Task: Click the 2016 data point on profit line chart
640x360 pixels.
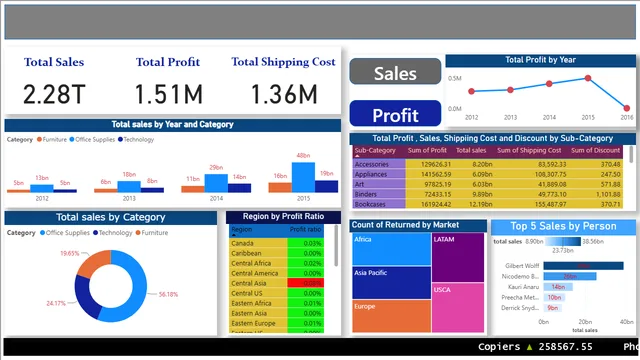Action: pyautogui.click(x=627, y=108)
